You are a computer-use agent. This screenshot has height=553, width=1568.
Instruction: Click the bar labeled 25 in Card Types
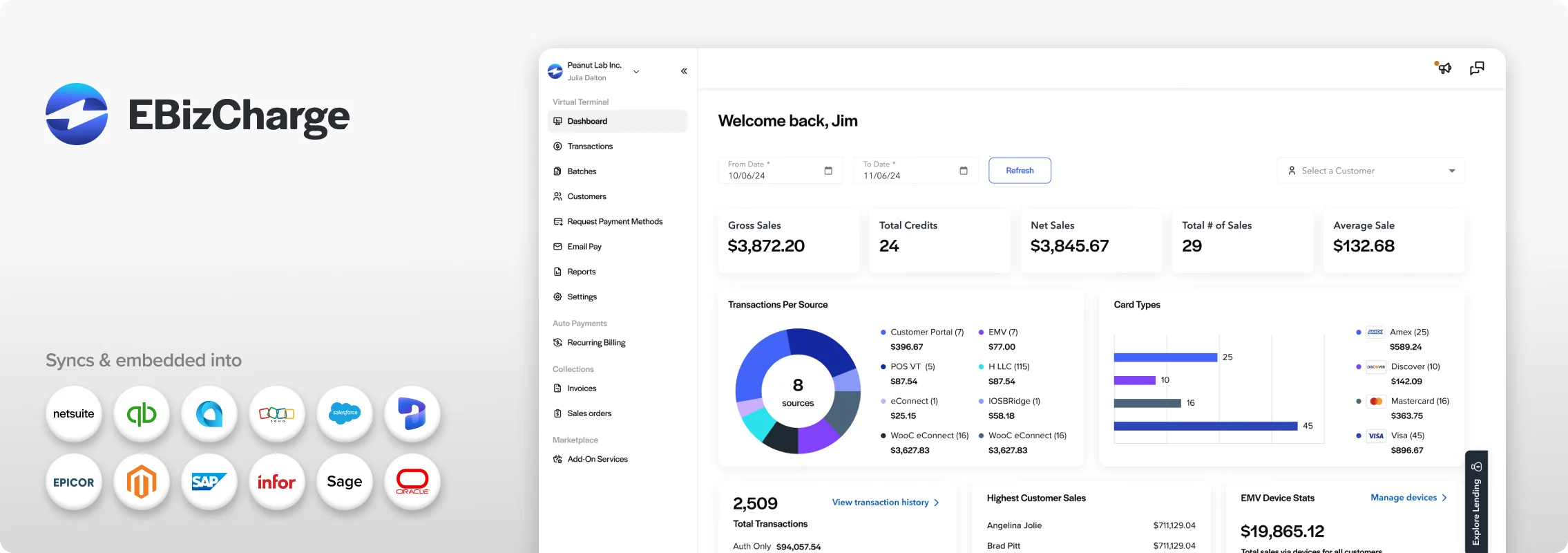click(1165, 357)
